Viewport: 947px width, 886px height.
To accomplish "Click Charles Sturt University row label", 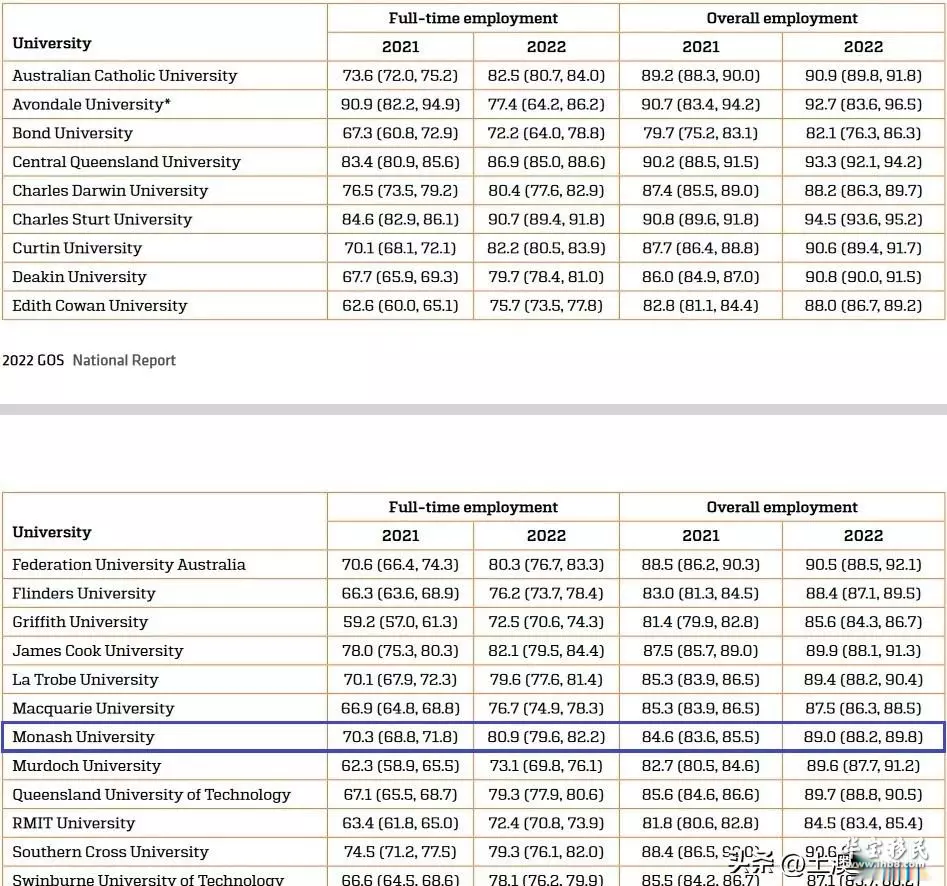I will coord(102,219).
